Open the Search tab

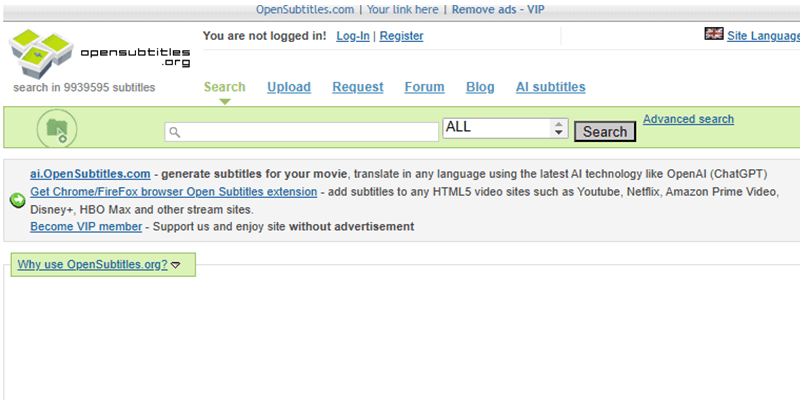(x=224, y=87)
